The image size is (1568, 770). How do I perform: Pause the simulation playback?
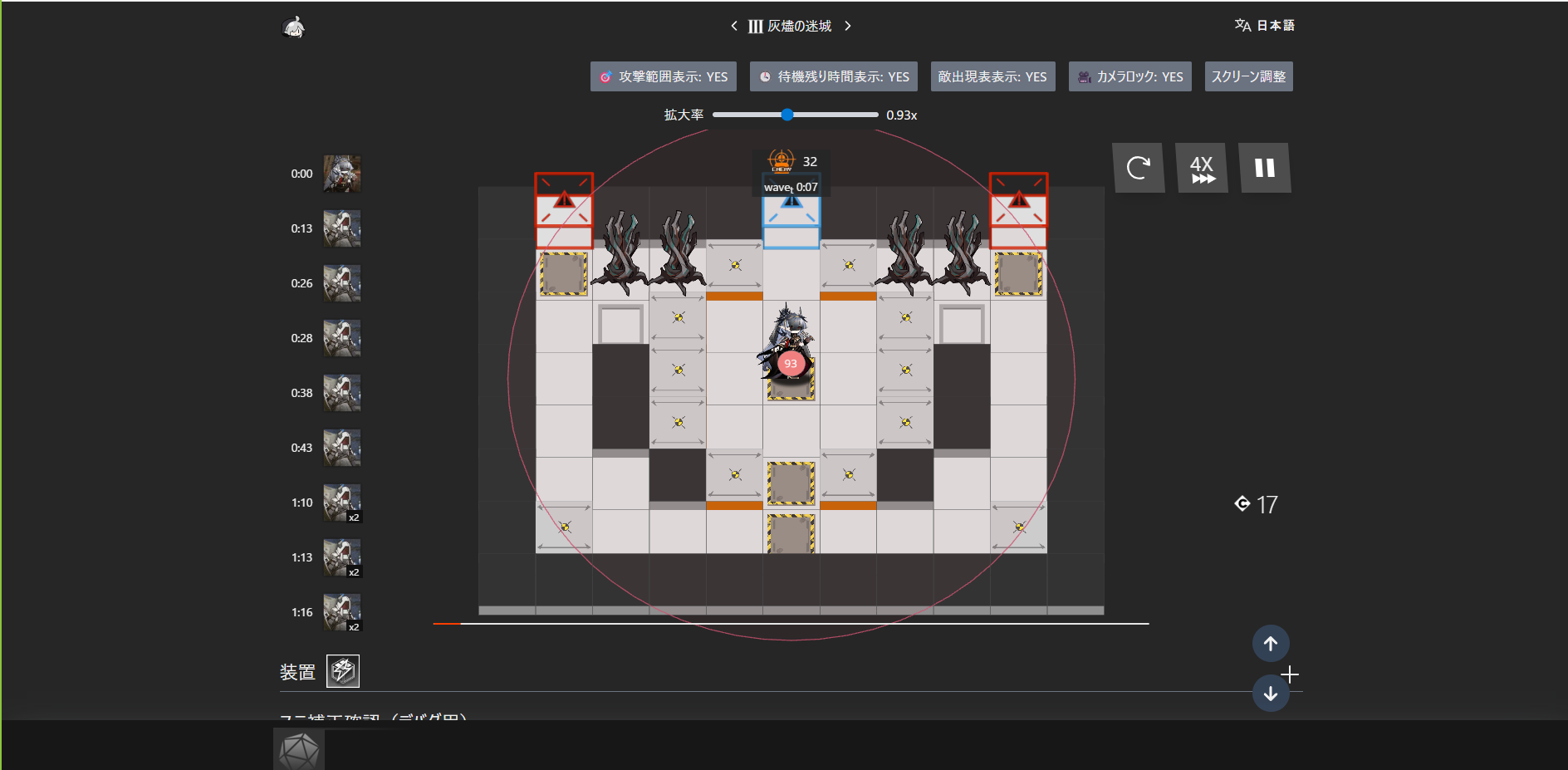1264,168
